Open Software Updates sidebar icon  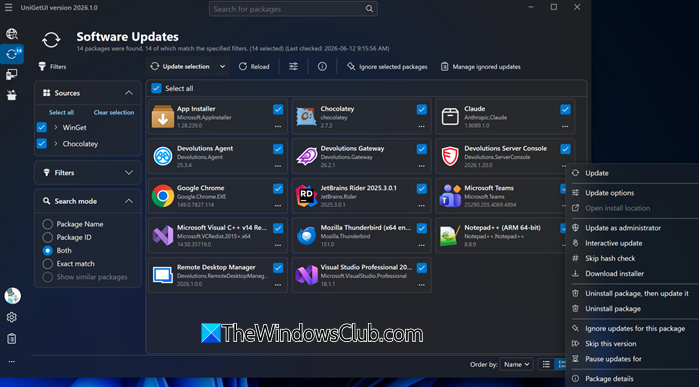coord(12,54)
